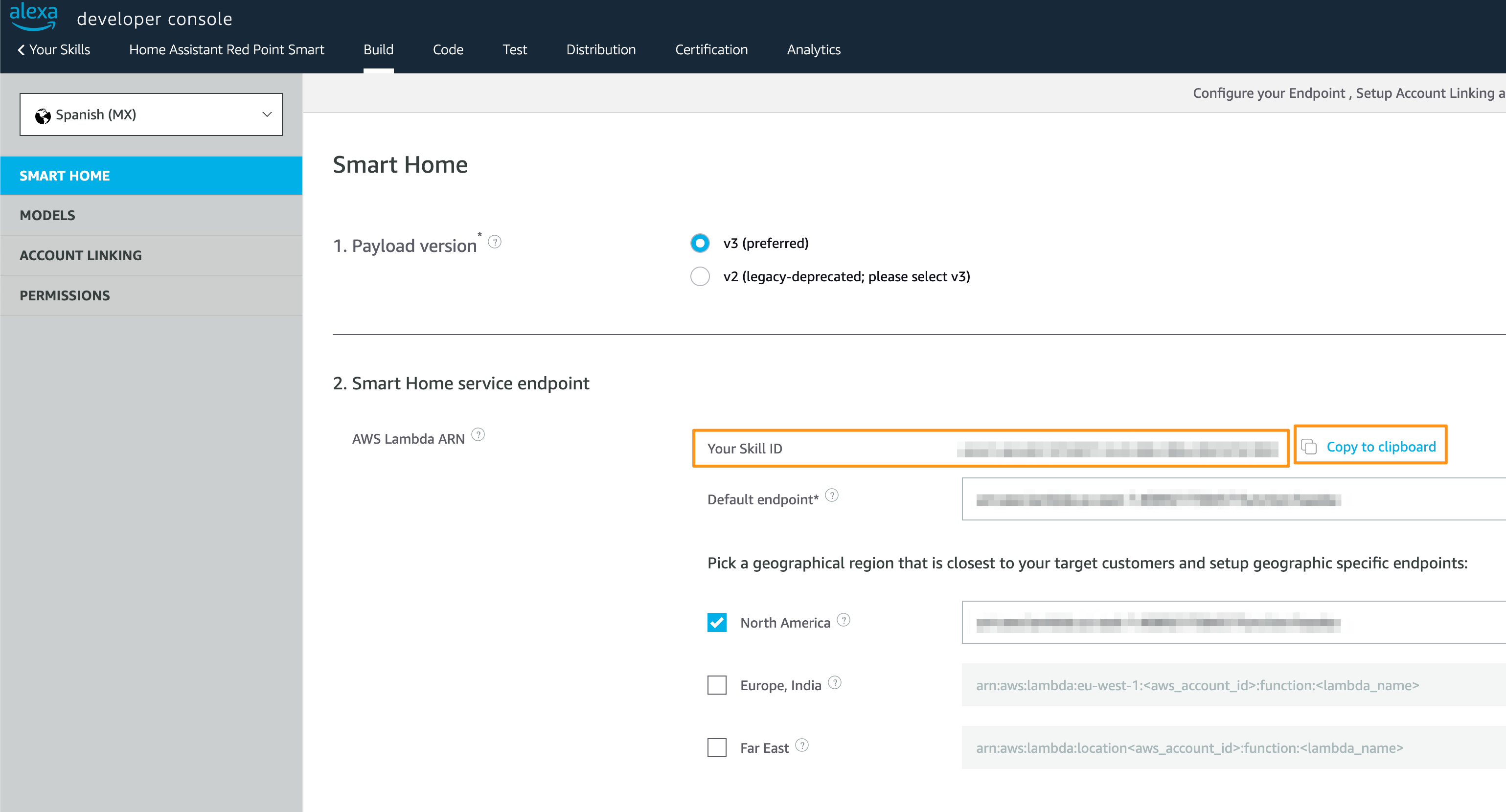Expand the language selector chevron

tap(267, 114)
